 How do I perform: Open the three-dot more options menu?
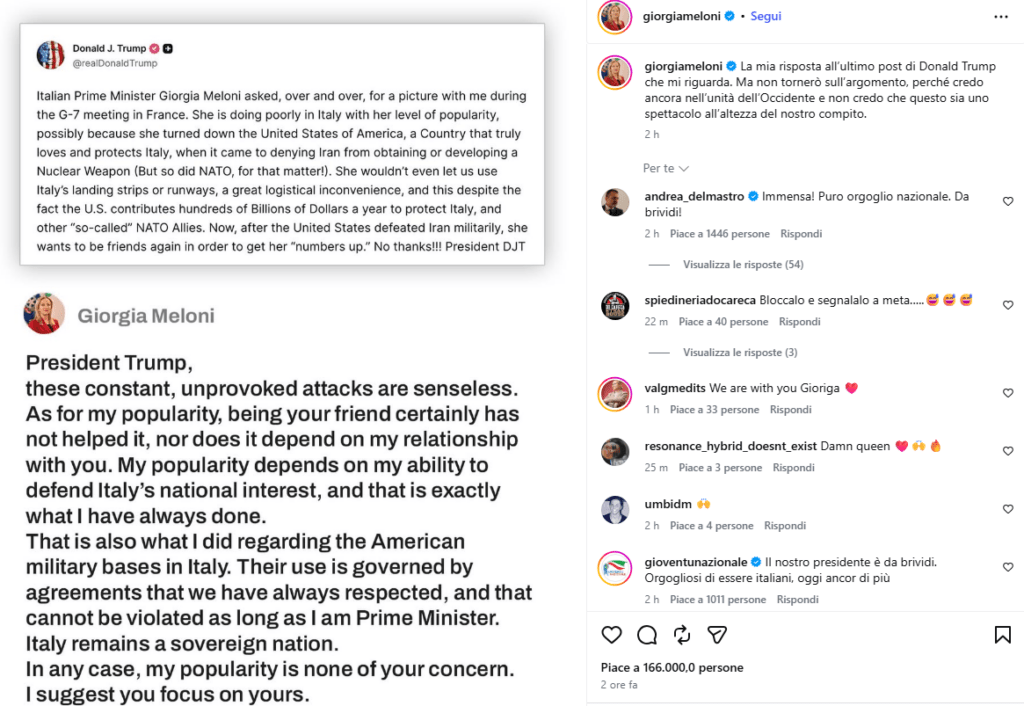point(1000,17)
